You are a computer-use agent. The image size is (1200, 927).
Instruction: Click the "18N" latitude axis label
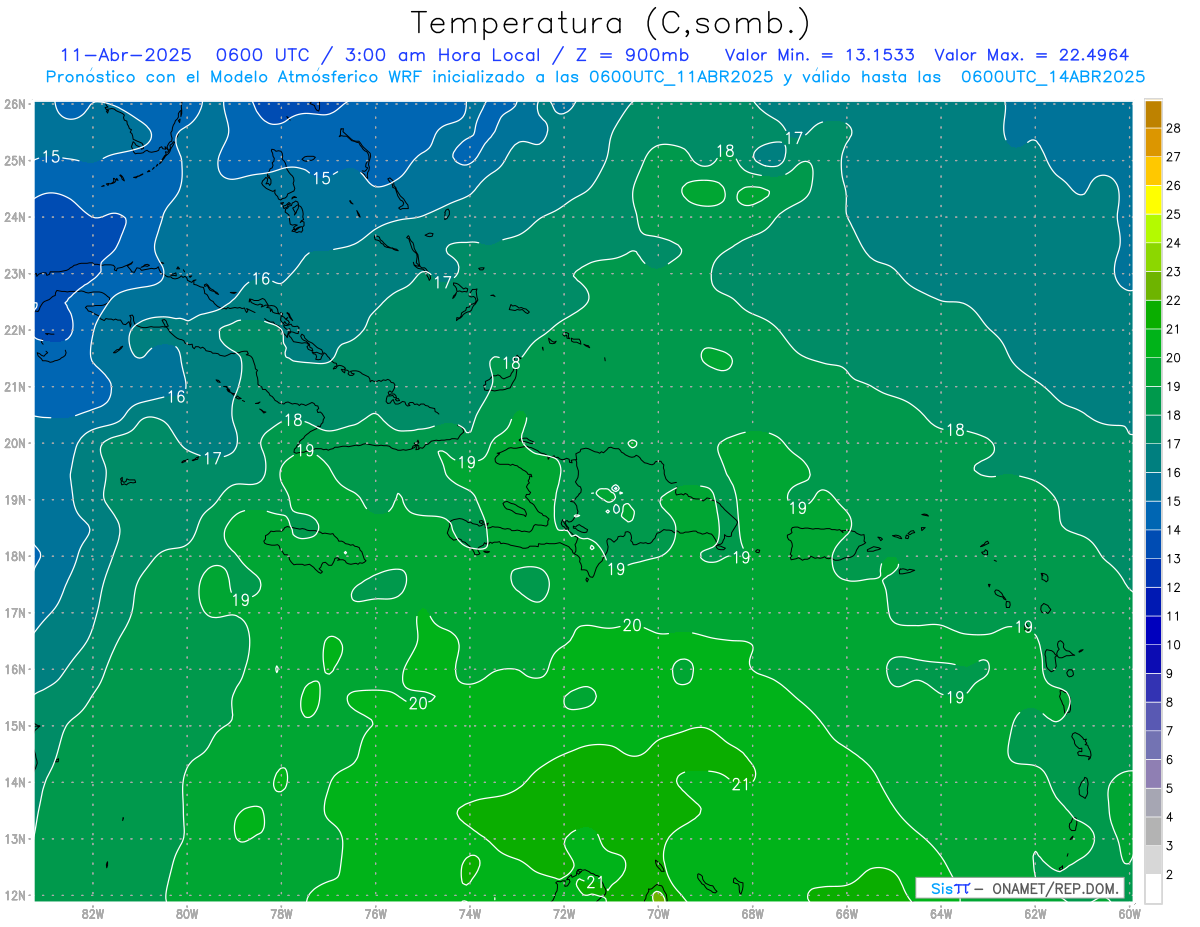[x=15, y=556]
